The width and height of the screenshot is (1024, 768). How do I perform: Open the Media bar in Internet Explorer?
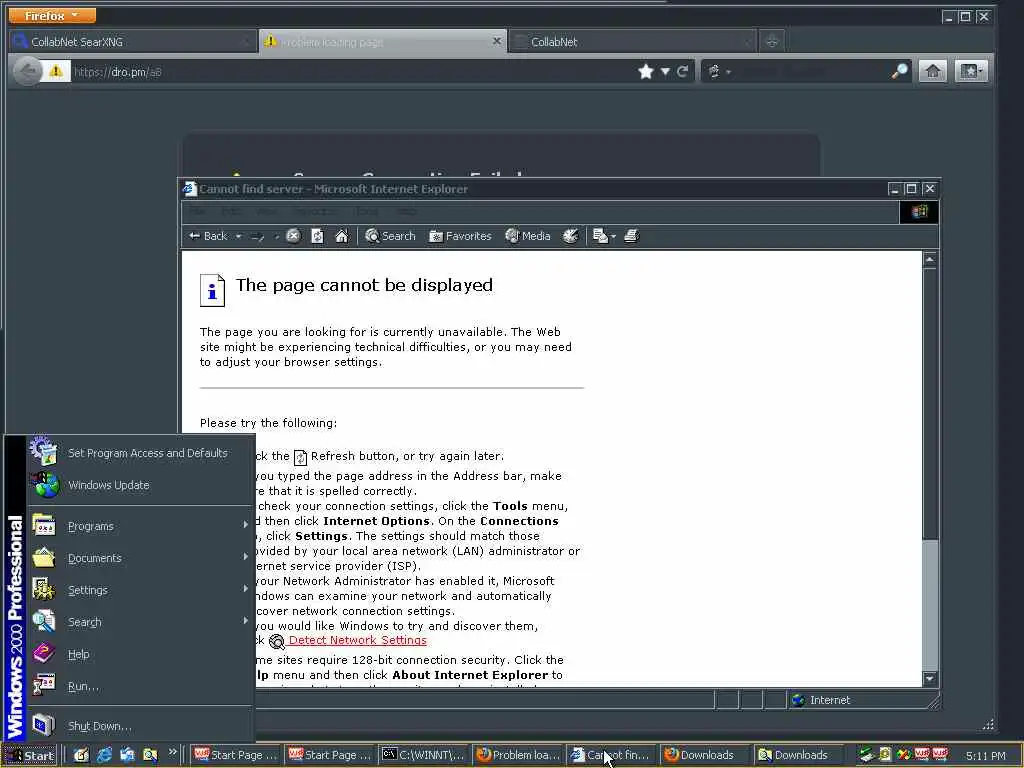point(528,236)
